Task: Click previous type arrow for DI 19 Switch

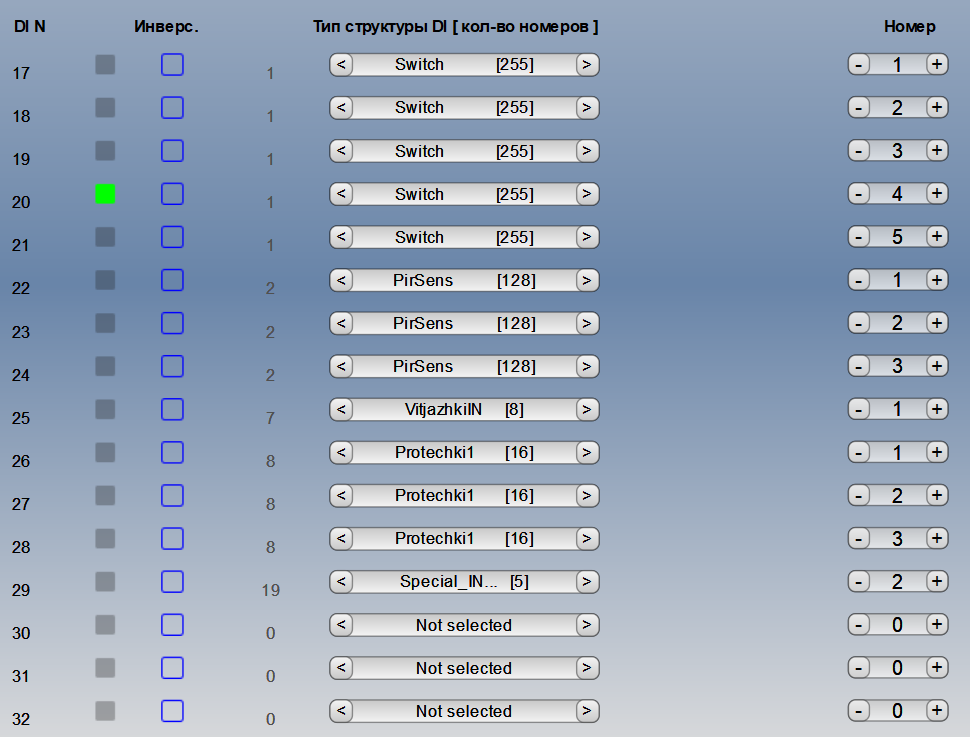Action: pos(341,151)
